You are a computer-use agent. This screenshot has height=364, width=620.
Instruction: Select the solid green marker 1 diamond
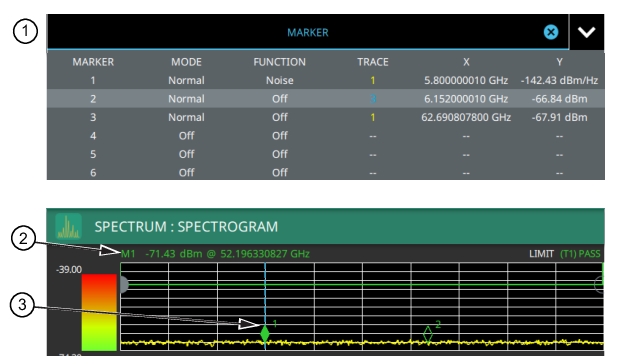[x=265, y=334]
